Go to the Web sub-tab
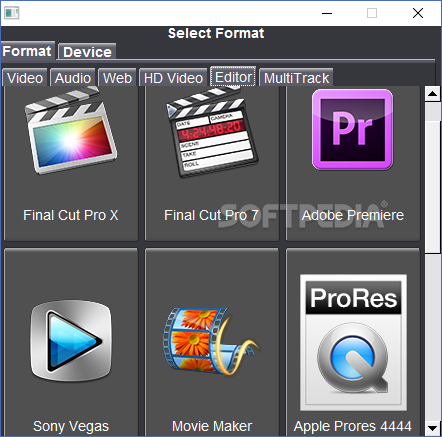442x437 pixels. 117,78
